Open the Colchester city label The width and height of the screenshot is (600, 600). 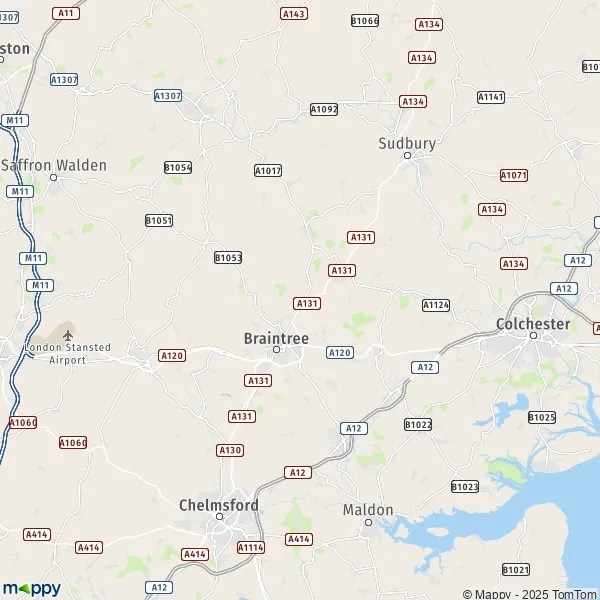tap(533, 324)
